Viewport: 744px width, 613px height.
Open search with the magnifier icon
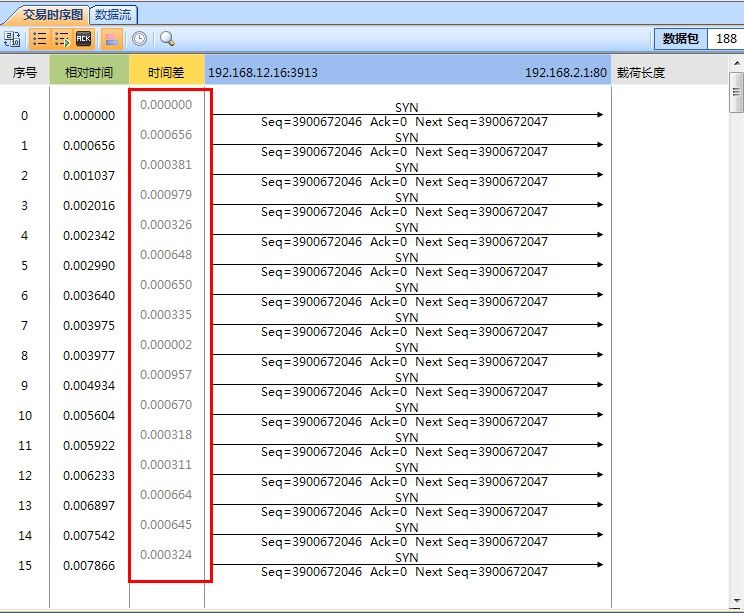(x=167, y=39)
